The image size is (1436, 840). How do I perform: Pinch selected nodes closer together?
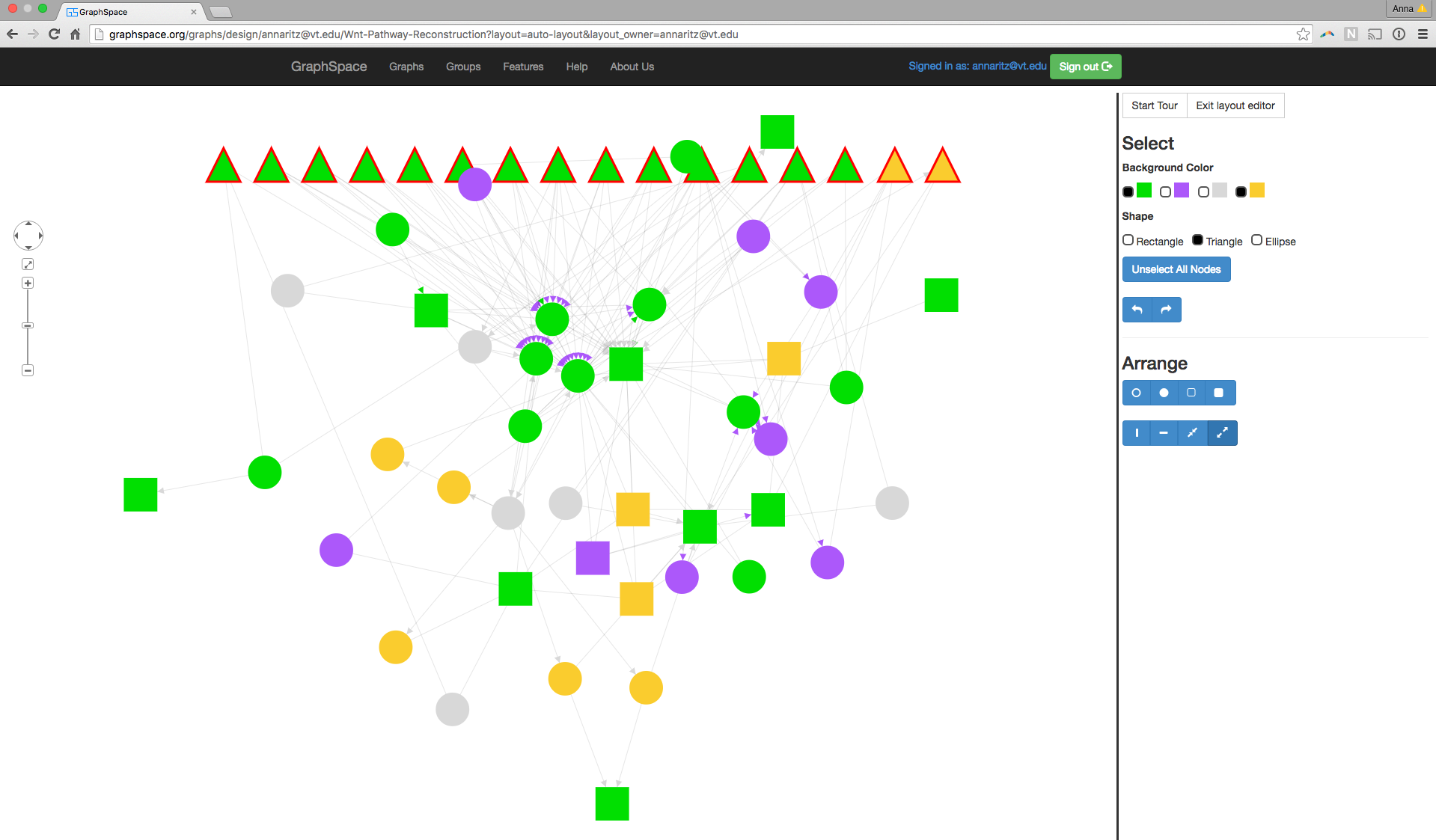click(1192, 433)
